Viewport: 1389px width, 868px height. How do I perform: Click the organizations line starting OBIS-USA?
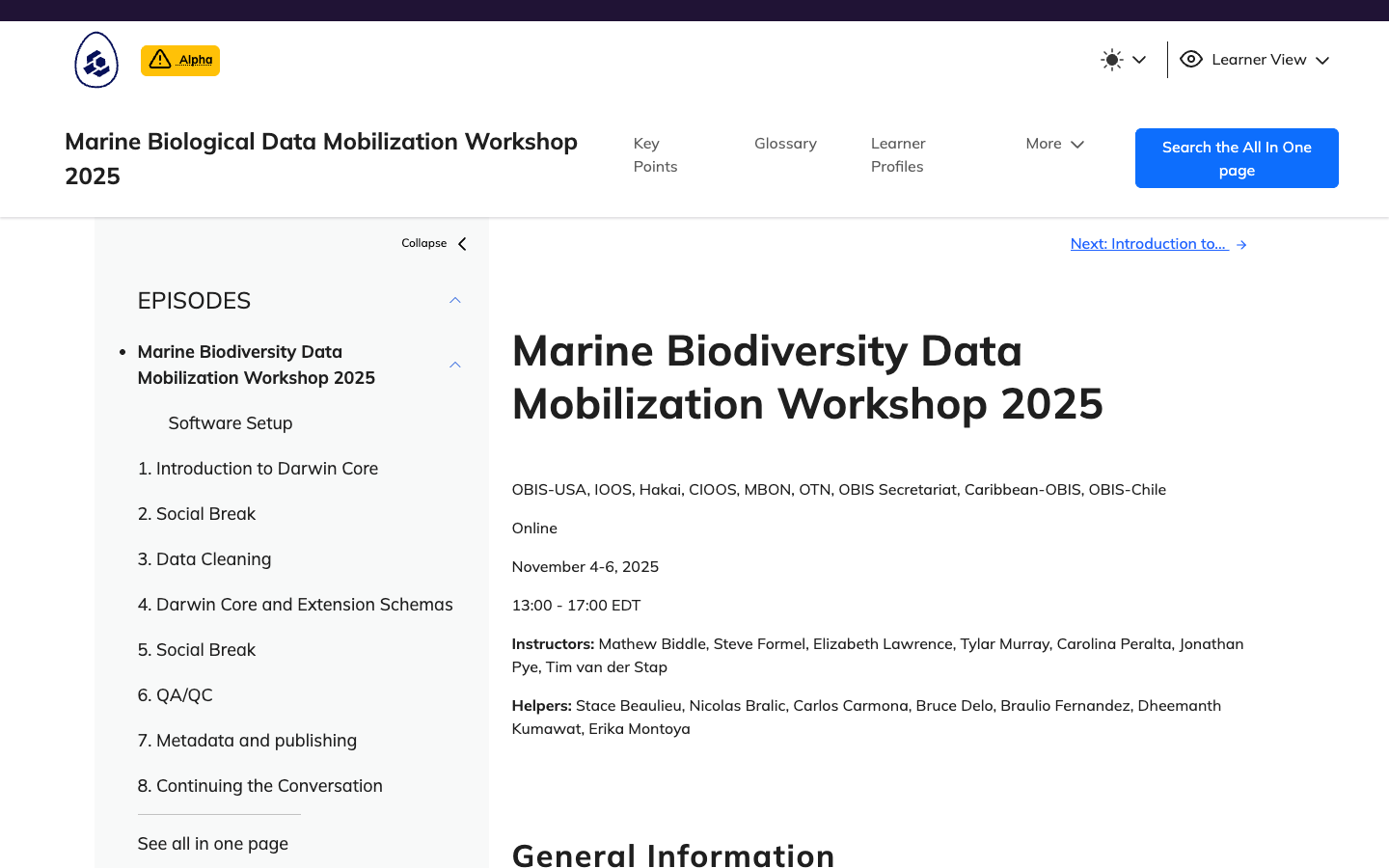point(839,490)
